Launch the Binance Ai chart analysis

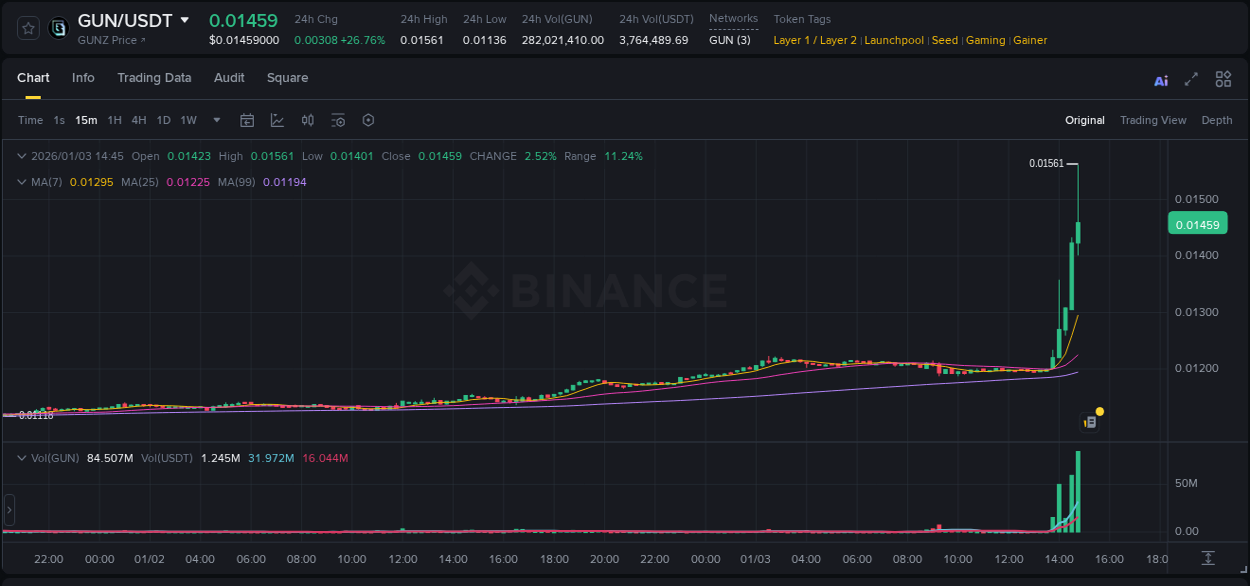1160,79
